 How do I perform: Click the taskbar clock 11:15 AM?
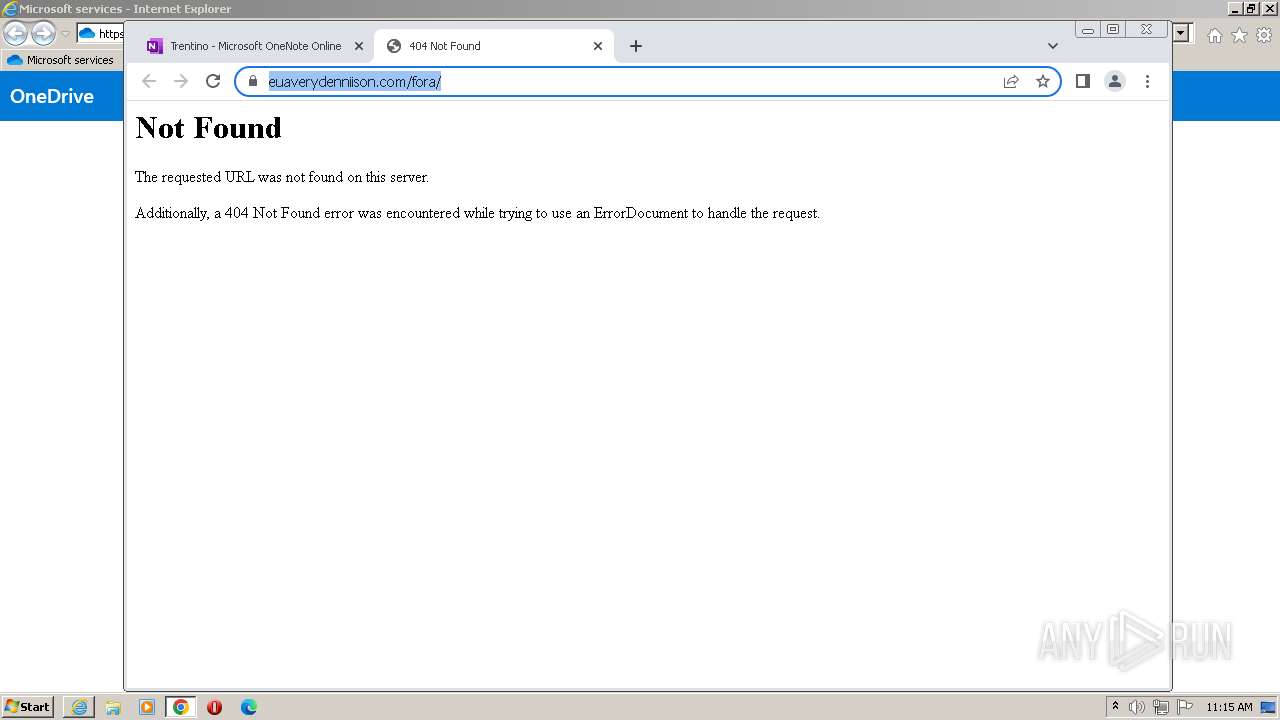[1229, 707]
